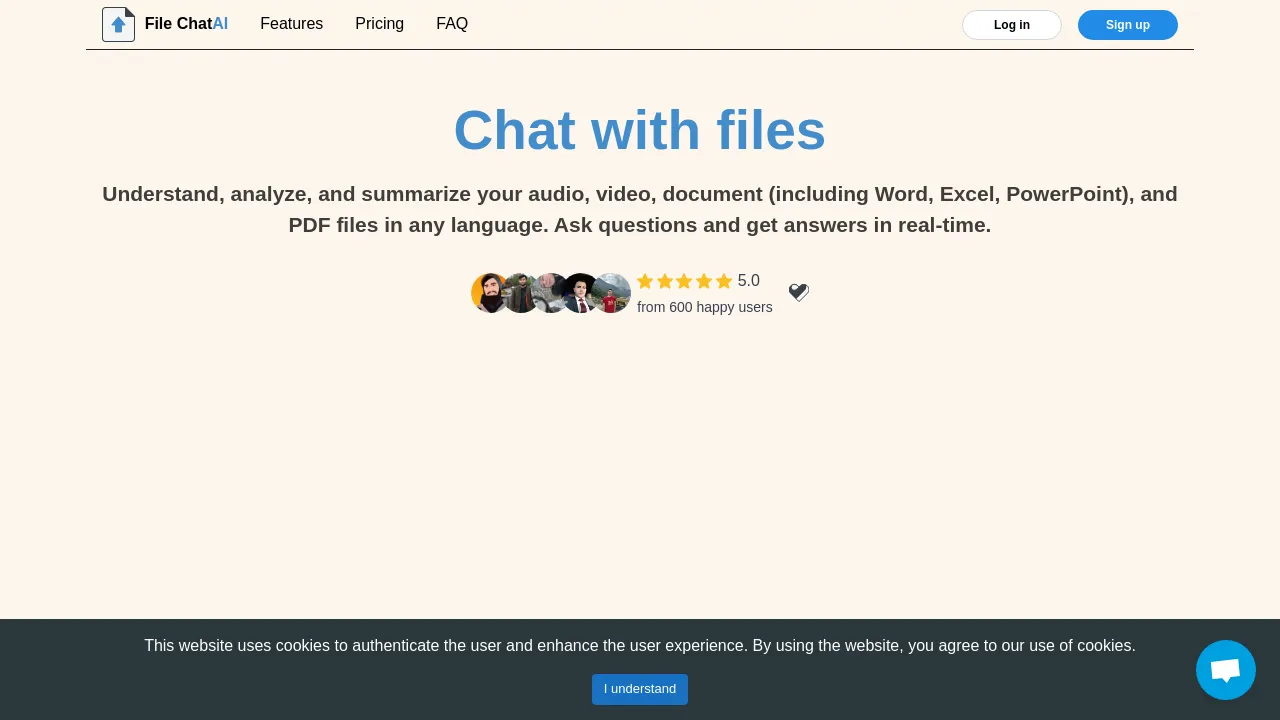Click the from 600 happy users text
Image resolution: width=1280 pixels, height=720 pixels.
[x=704, y=307]
